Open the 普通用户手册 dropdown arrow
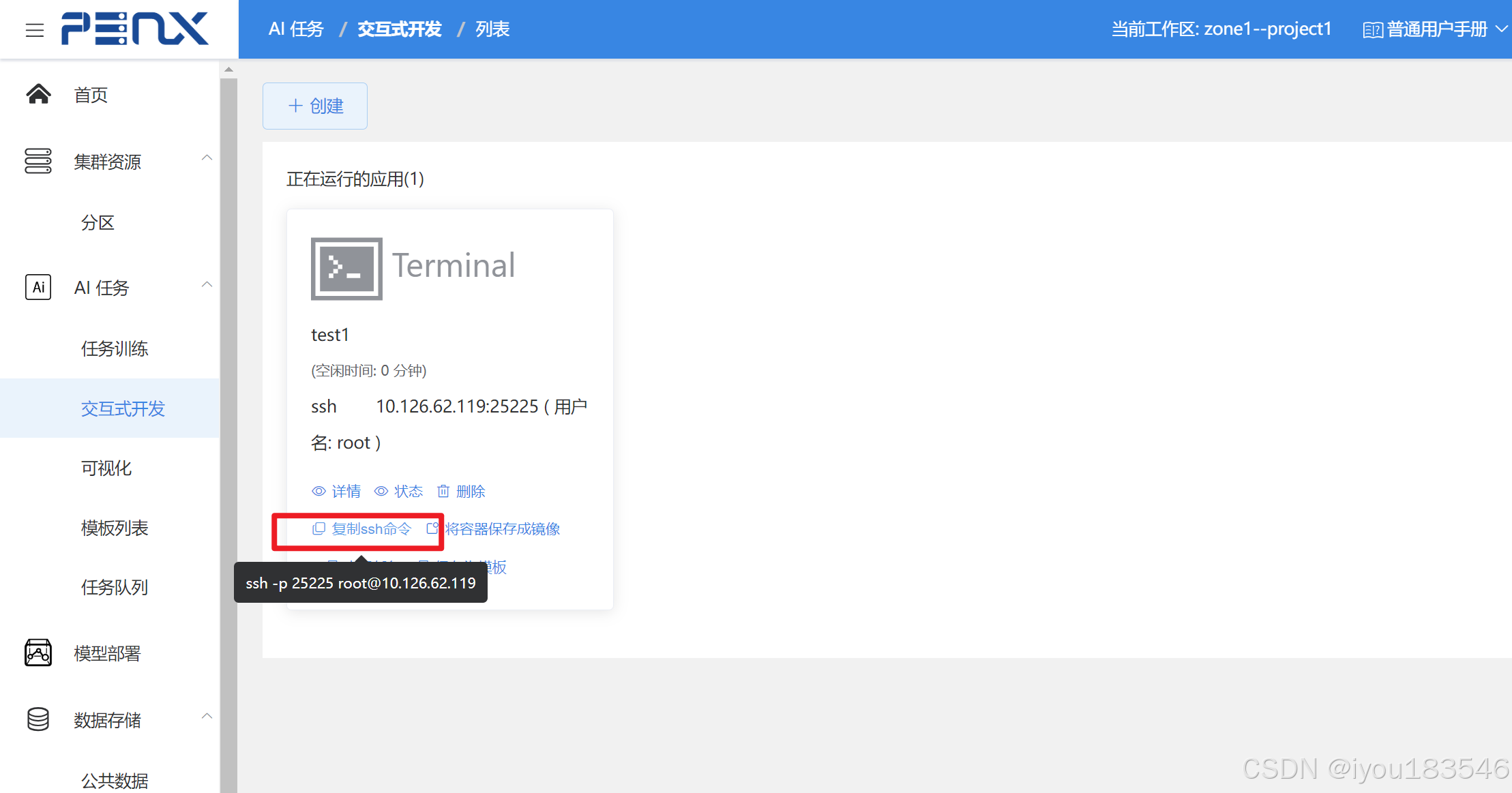1512x793 pixels. click(1501, 29)
